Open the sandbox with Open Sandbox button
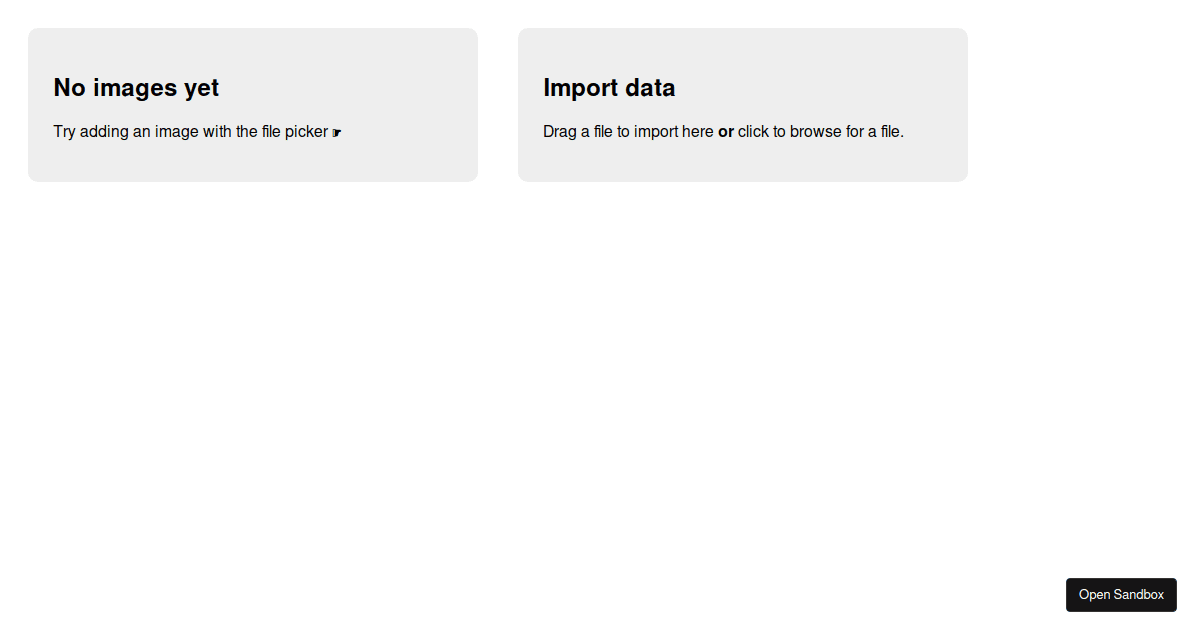 coord(1121,595)
